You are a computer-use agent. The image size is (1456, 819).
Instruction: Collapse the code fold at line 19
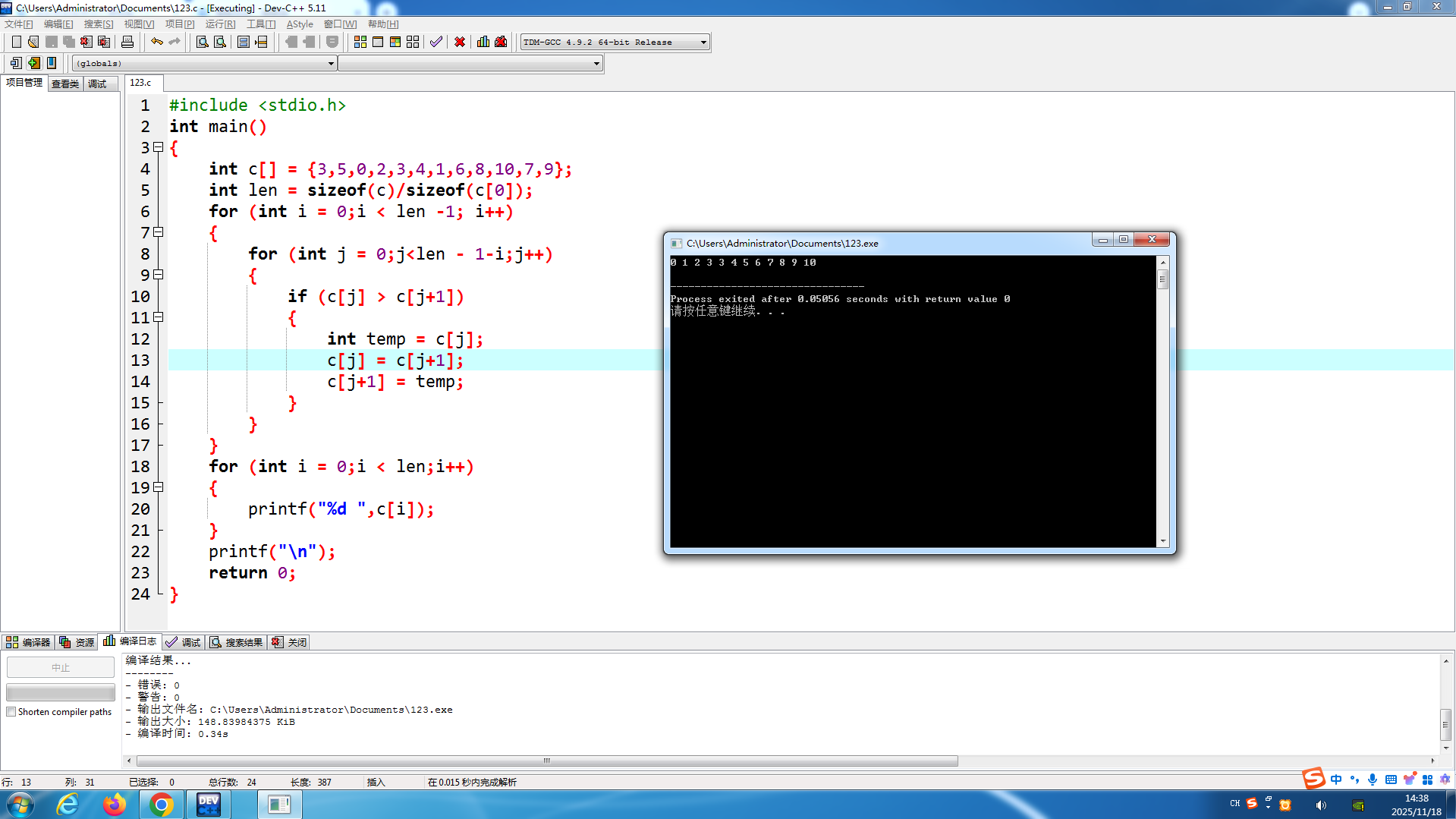coord(159,487)
